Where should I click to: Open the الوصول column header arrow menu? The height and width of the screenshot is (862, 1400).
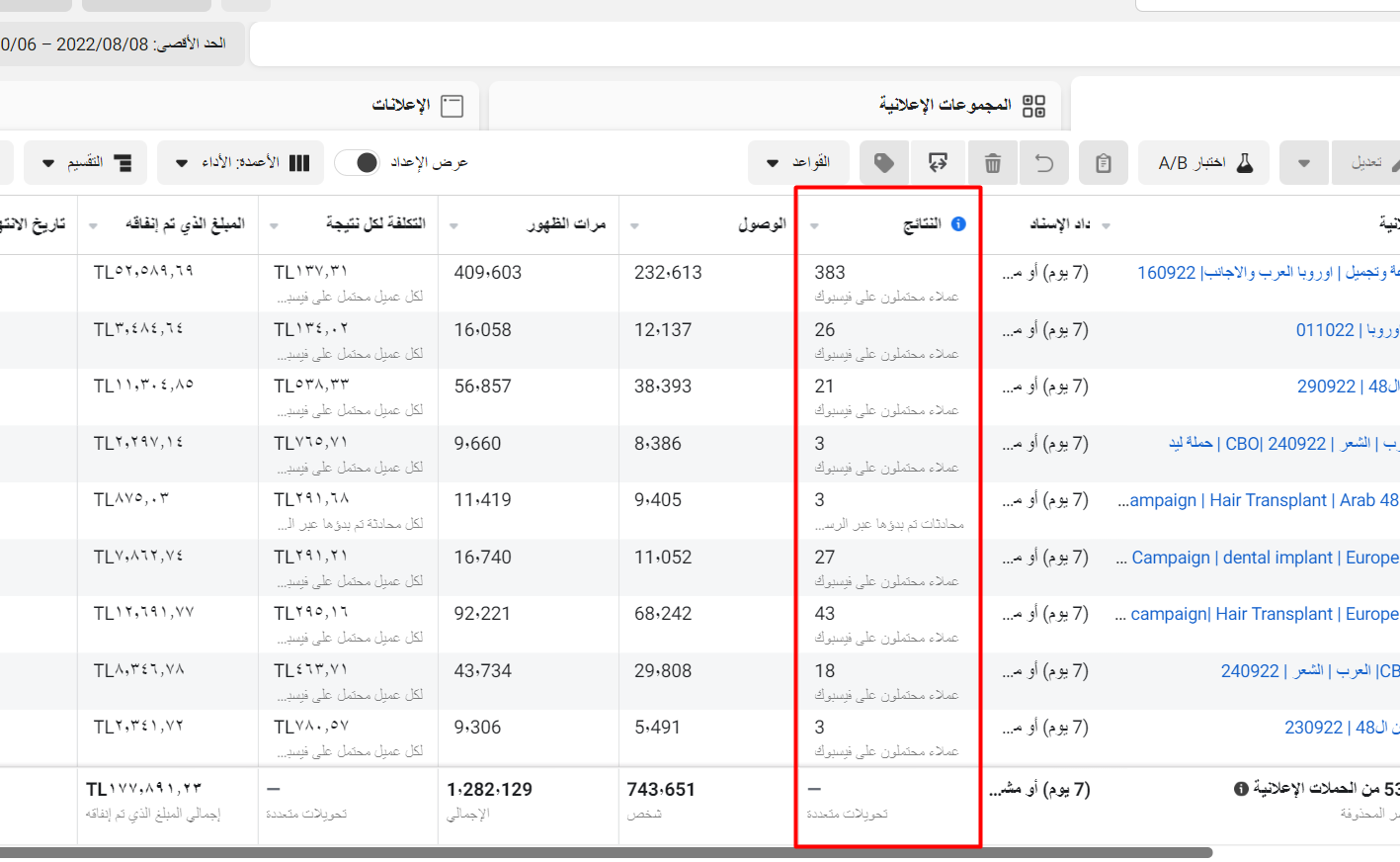(634, 225)
